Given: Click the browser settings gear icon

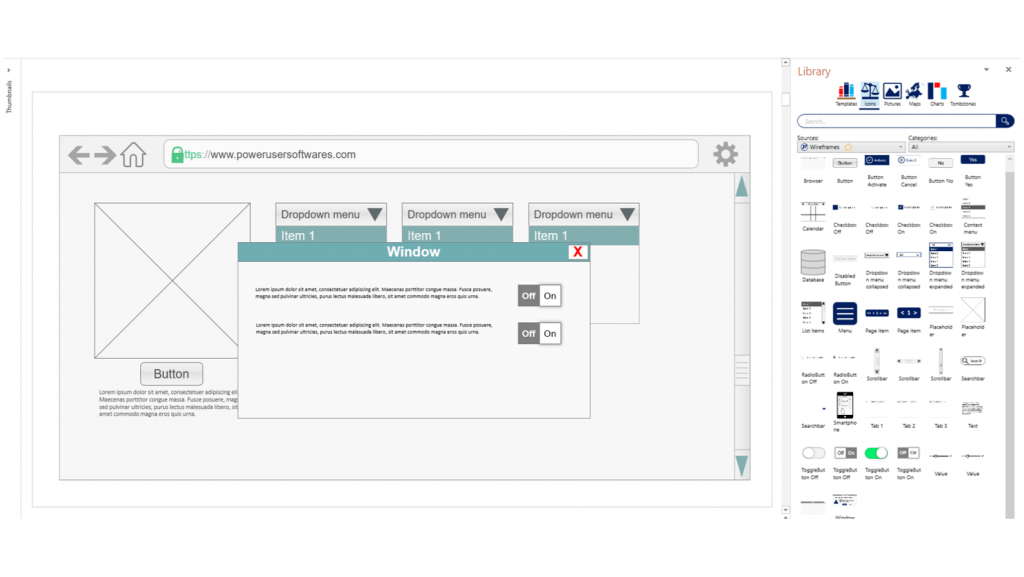Looking at the screenshot, I should (725, 154).
